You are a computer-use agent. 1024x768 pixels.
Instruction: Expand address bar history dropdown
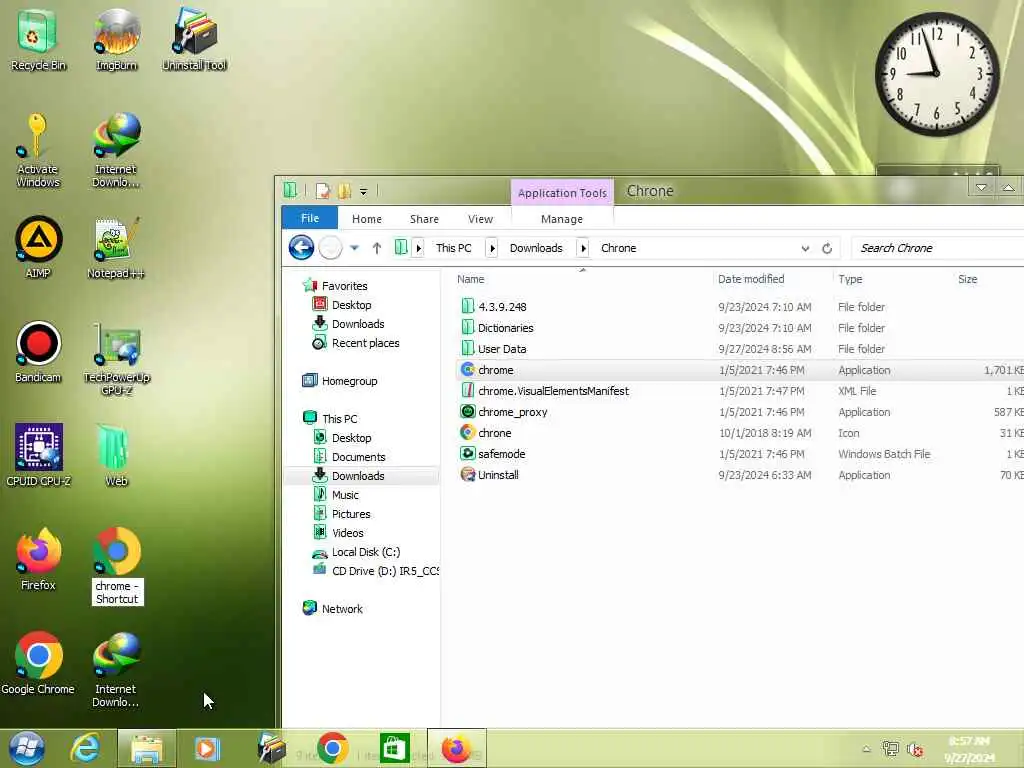[x=805, y=248]
